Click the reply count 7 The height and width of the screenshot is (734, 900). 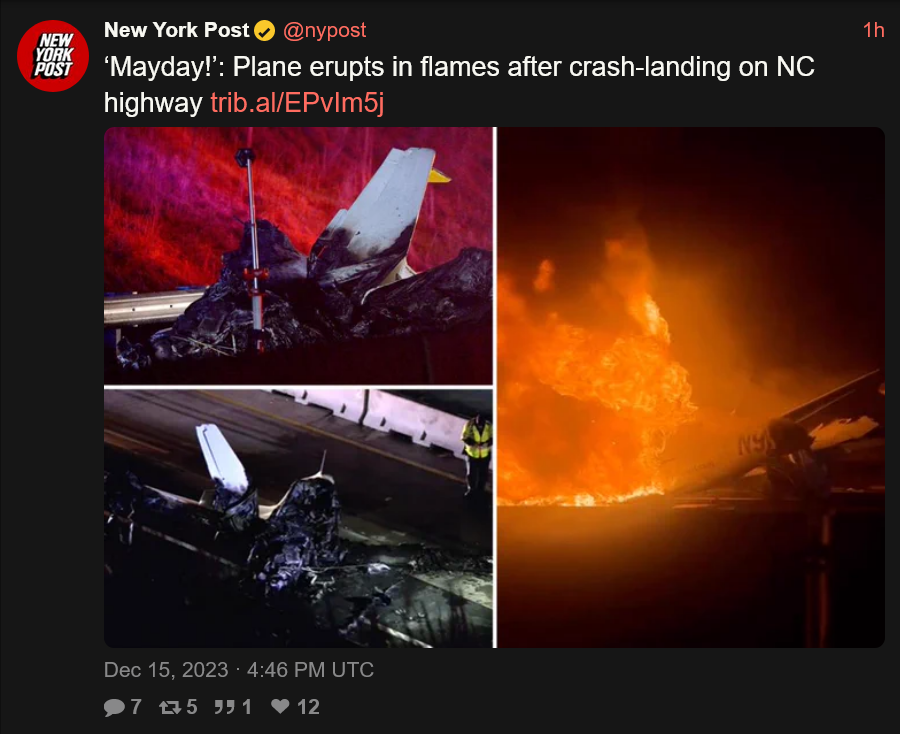136,707
